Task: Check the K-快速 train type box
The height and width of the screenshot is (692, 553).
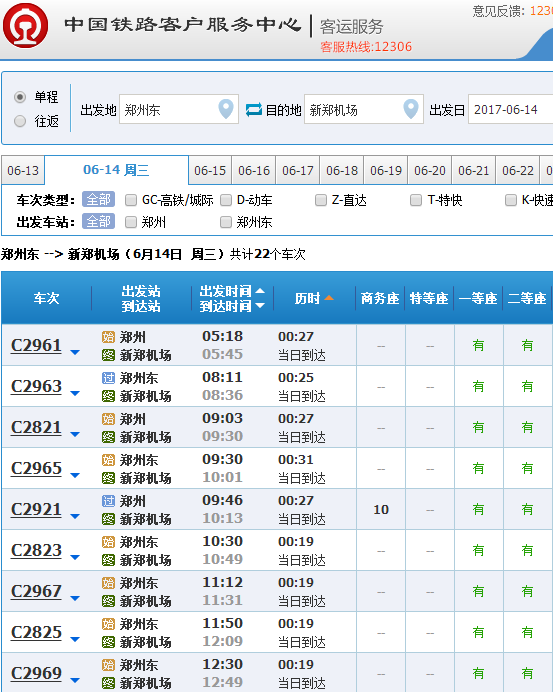Action: [x=511, y=200]
